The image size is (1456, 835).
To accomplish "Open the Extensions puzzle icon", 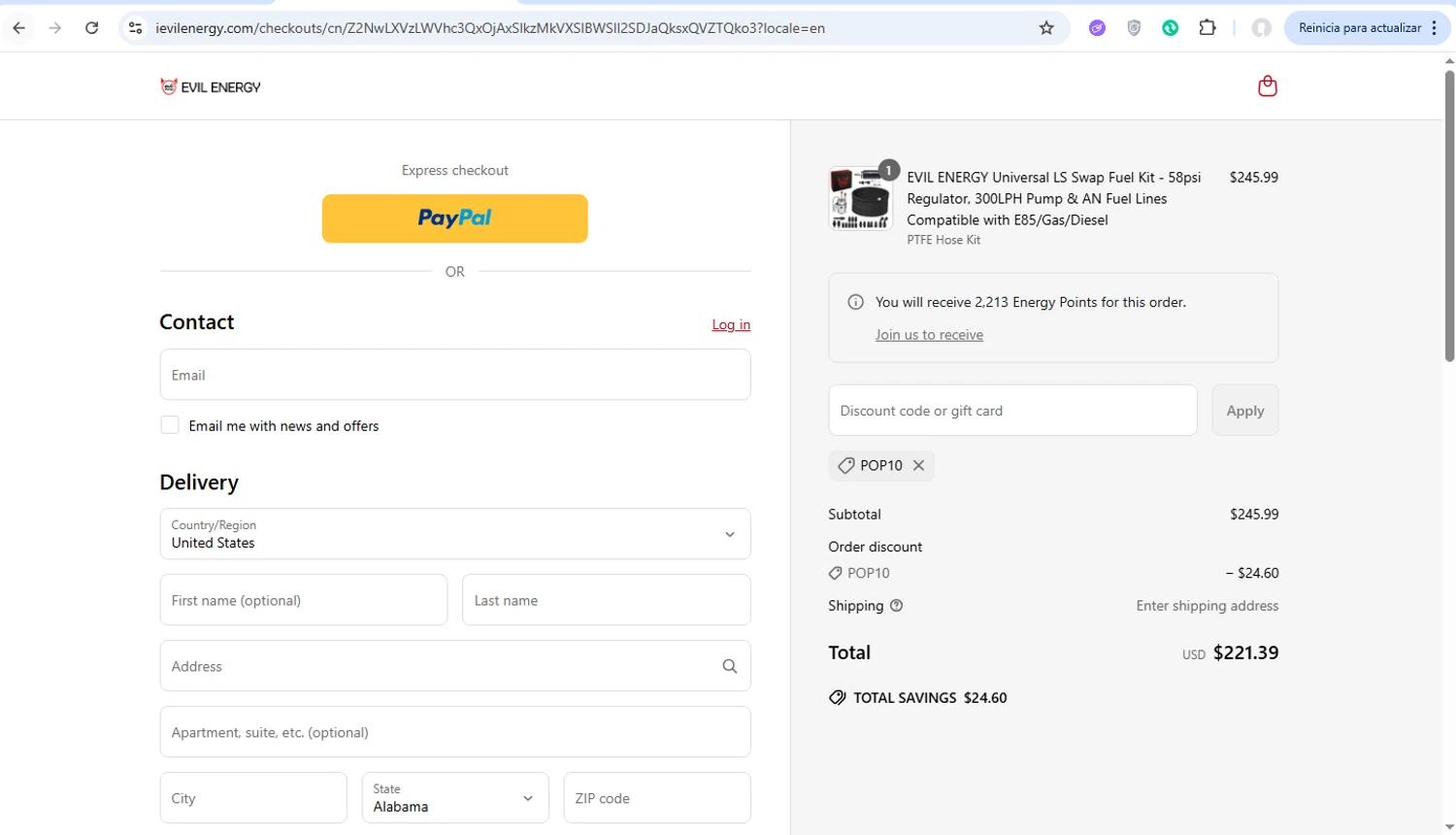I will [x=1208, y=28].
